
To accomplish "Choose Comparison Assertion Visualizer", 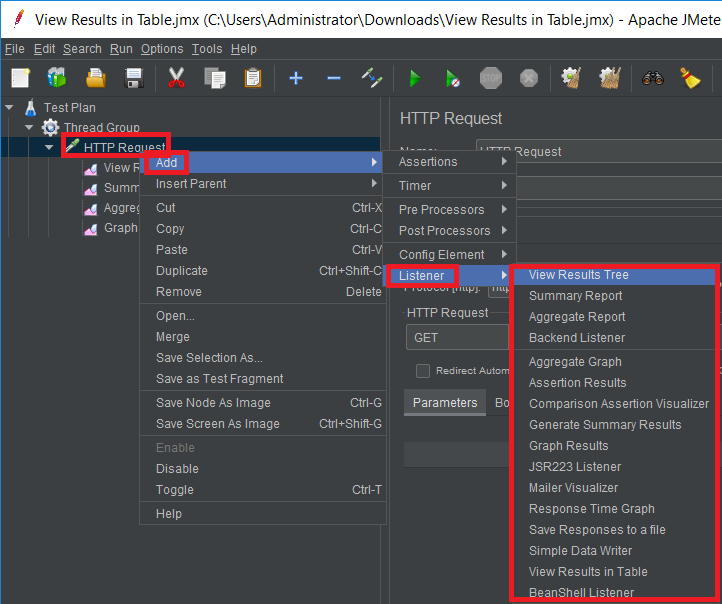I will 614,404.
